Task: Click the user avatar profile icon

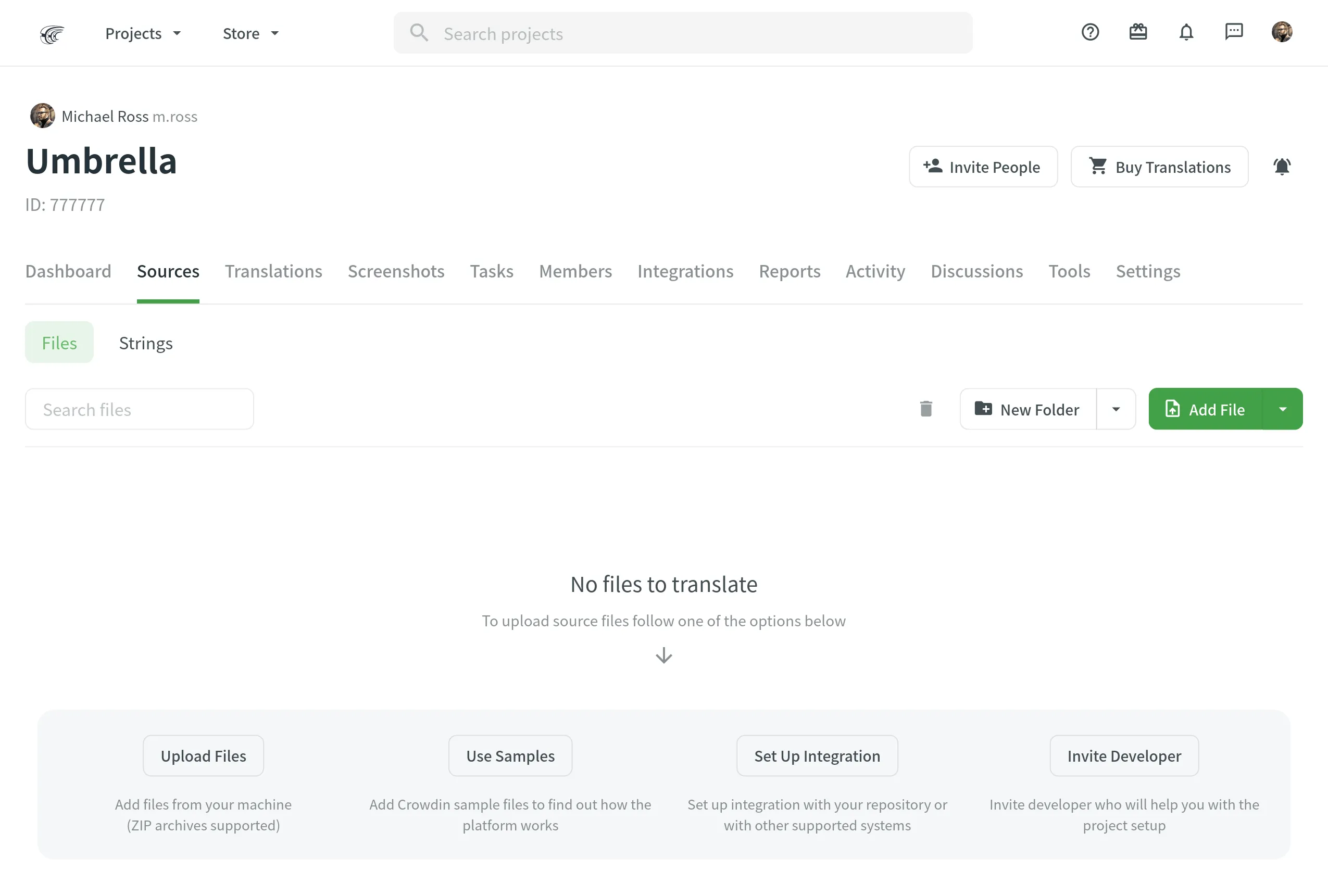Action: (1282, 31)
